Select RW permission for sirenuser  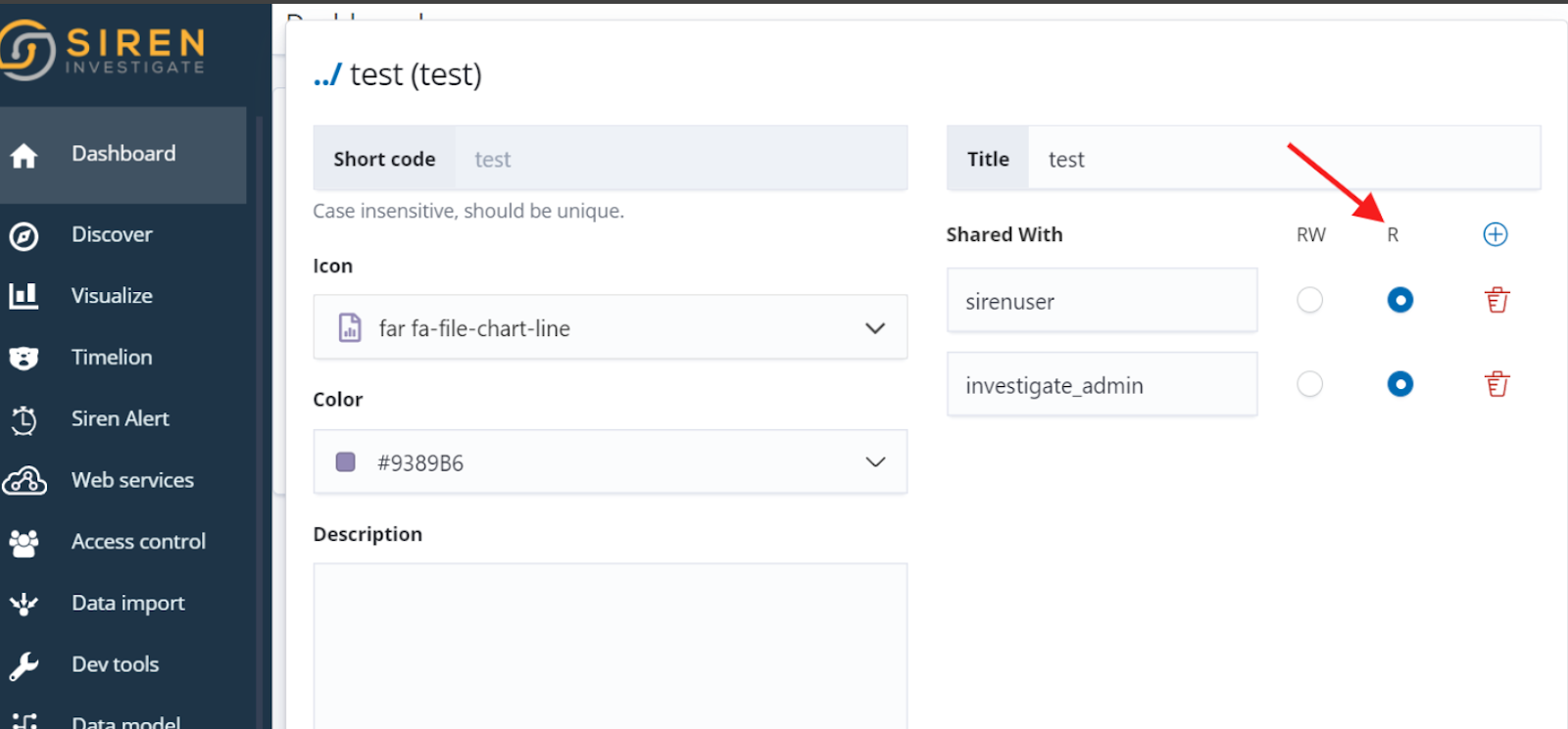click(x=1309, y=300)
